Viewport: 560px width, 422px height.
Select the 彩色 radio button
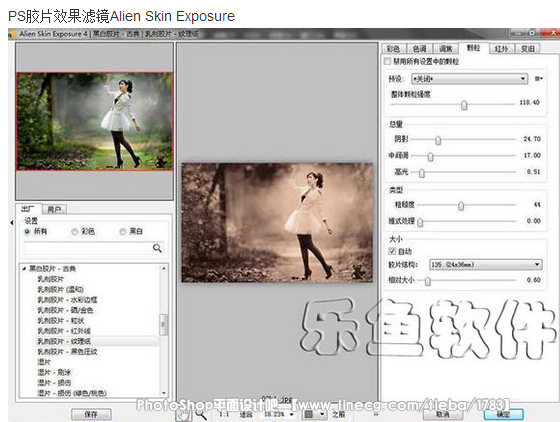click(74, 232)
